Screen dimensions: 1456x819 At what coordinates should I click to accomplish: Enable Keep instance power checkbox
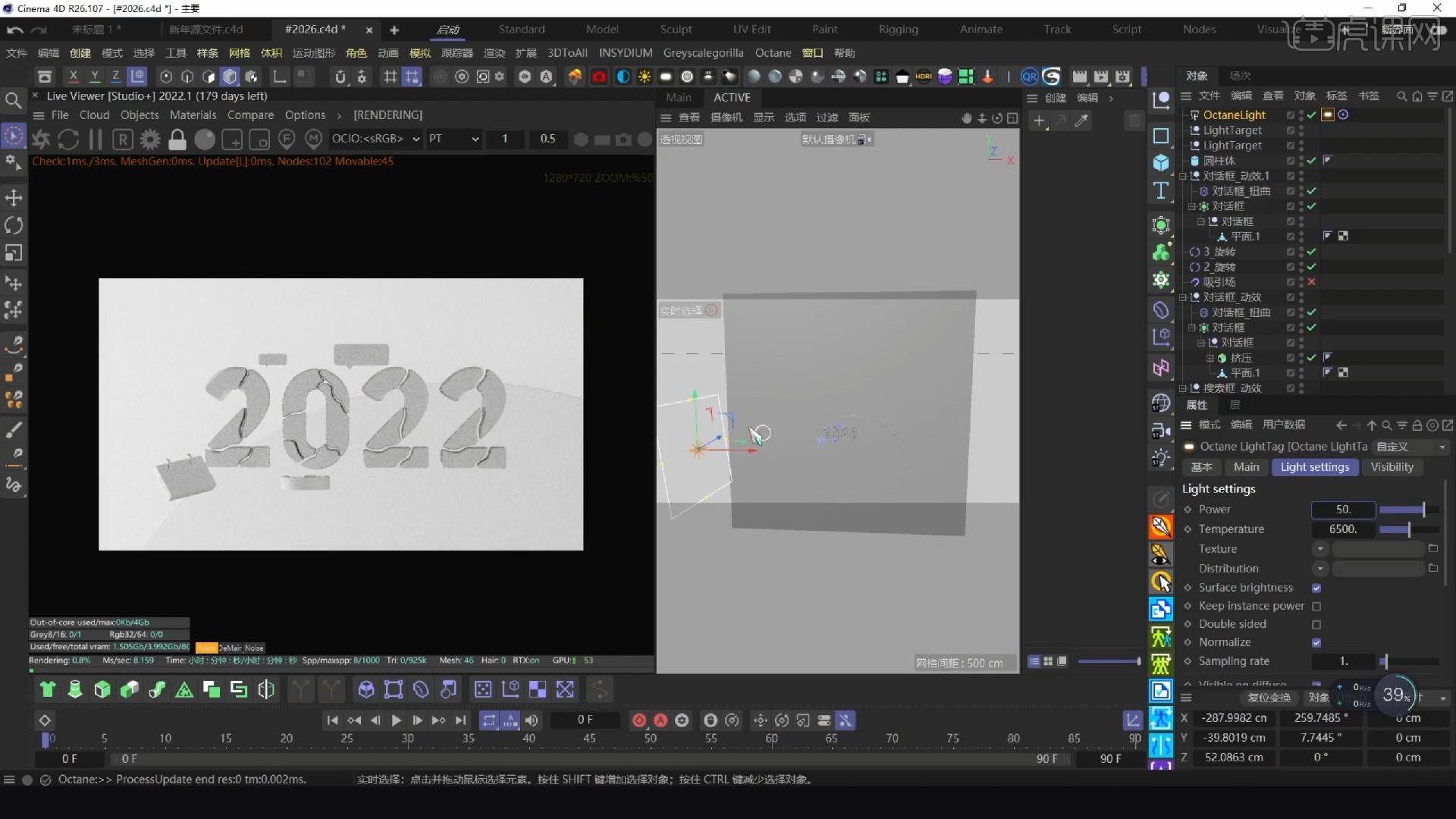click(1316, 606)
